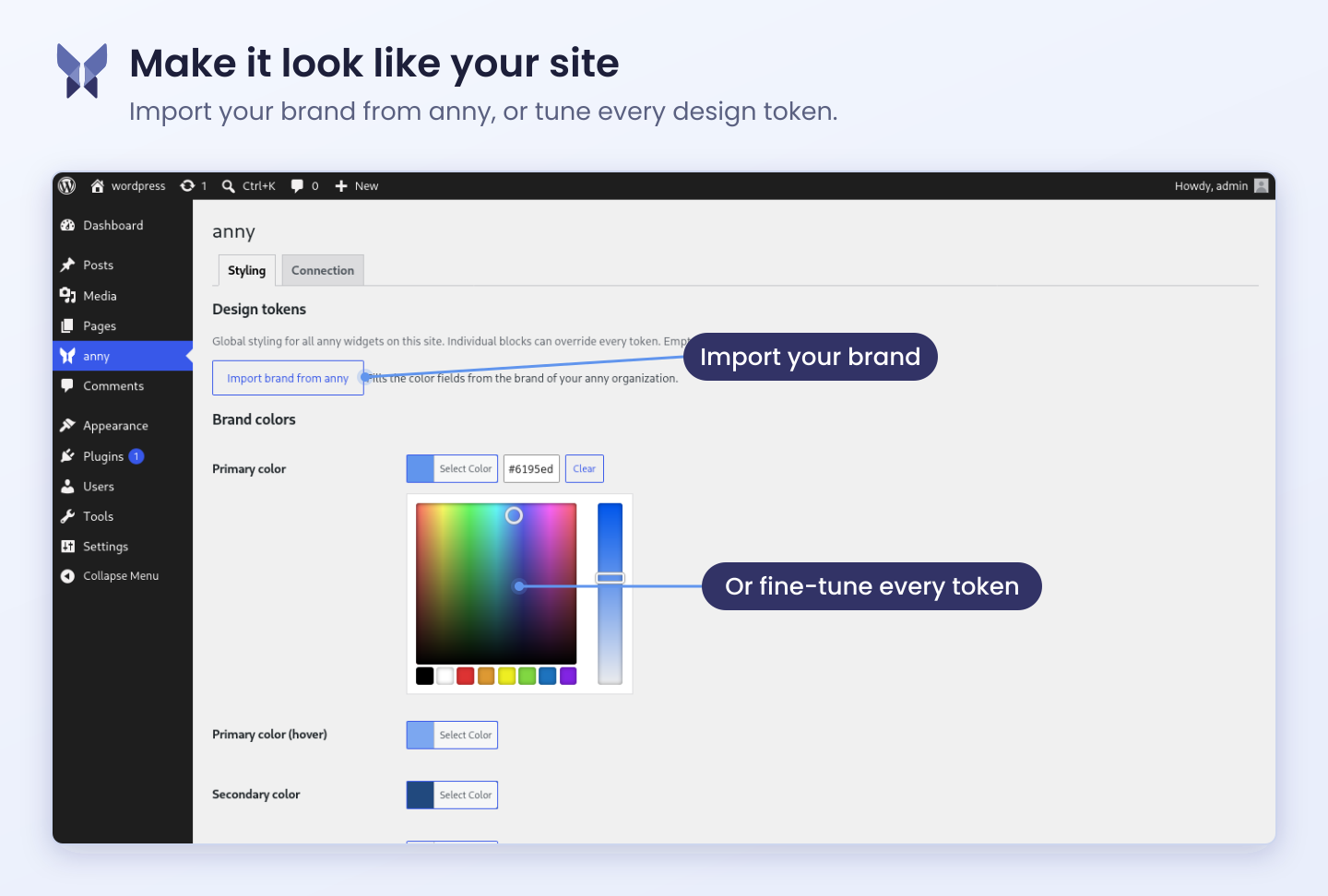This screenshot has width=1328, height=896.
Task: Pick the purple palette swatch
Action: (568, 676)
